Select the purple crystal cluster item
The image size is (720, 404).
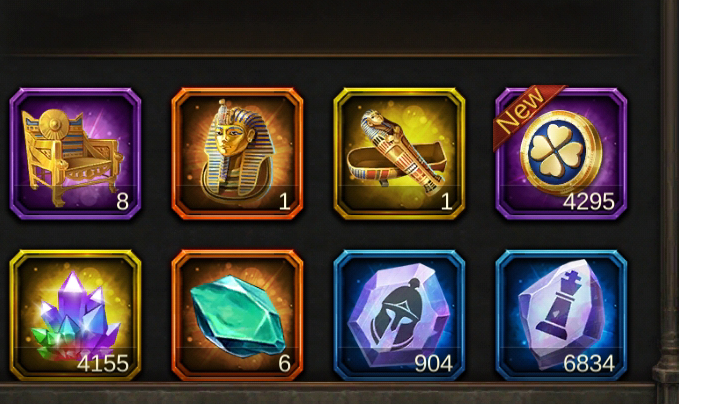(x=75, y=315)
